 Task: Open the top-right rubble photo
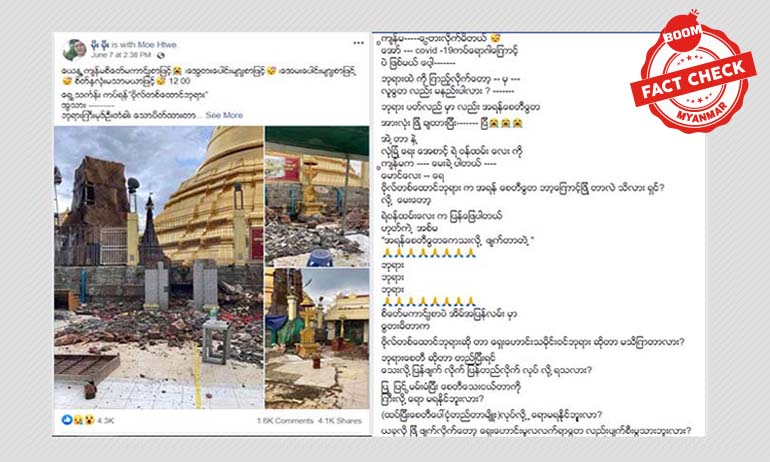317,196
